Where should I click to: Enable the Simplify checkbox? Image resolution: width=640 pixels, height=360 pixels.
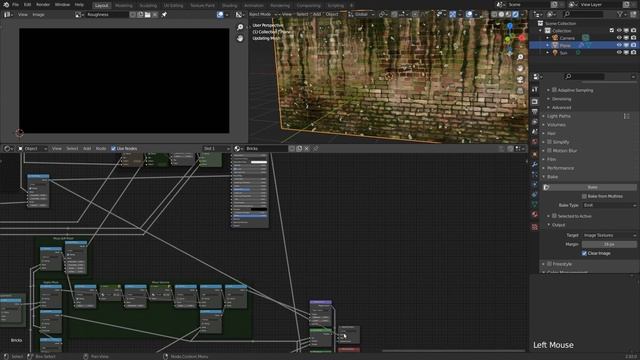click(x=549, y=142)
